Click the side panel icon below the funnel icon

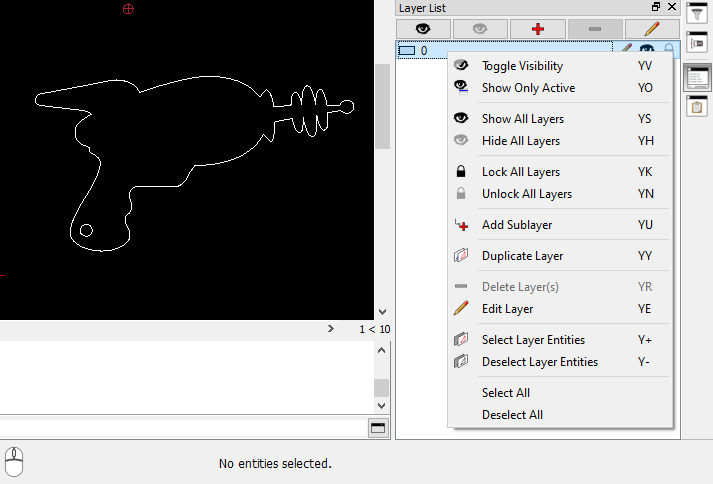pyautogui.click(x=697, y=42)
